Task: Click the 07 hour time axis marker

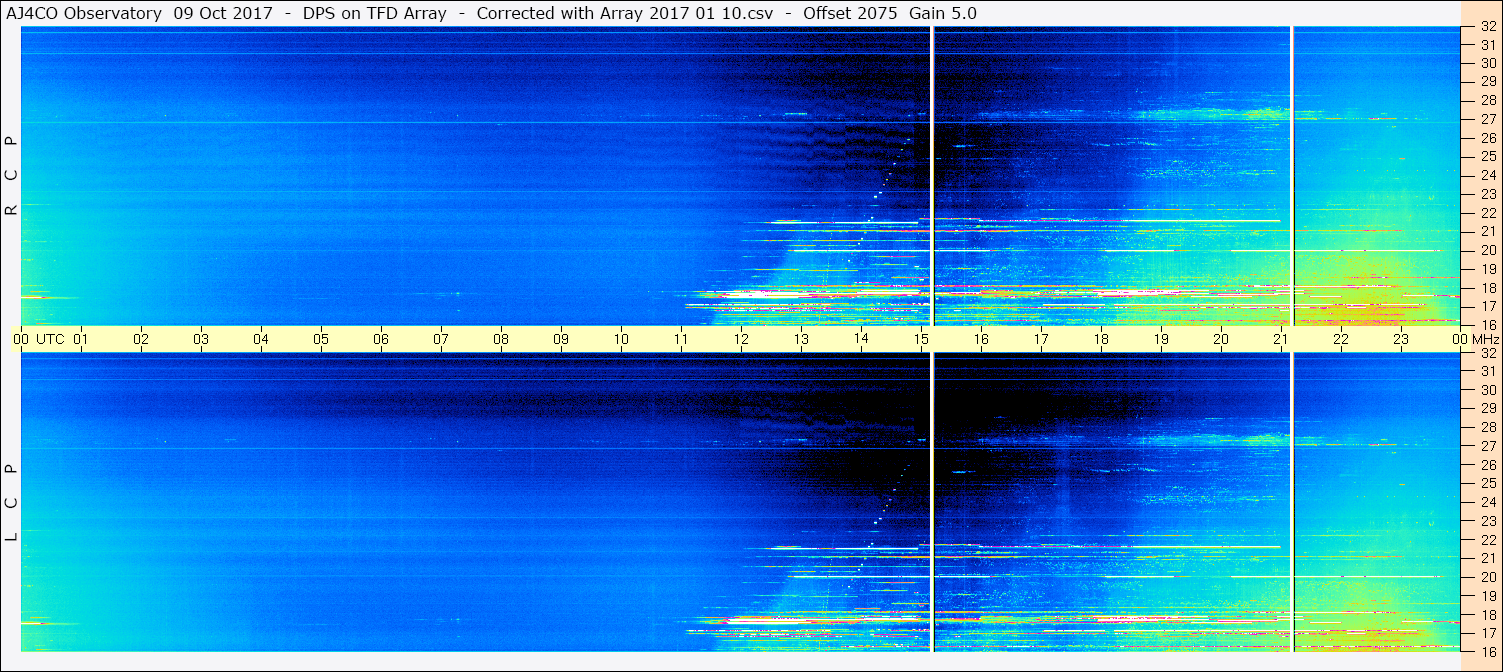Action: point(441,340)
